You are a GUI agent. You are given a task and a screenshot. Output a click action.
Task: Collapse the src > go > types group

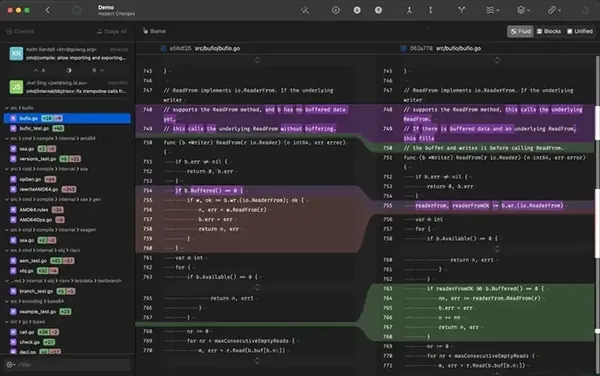click(x=7, y=322)
